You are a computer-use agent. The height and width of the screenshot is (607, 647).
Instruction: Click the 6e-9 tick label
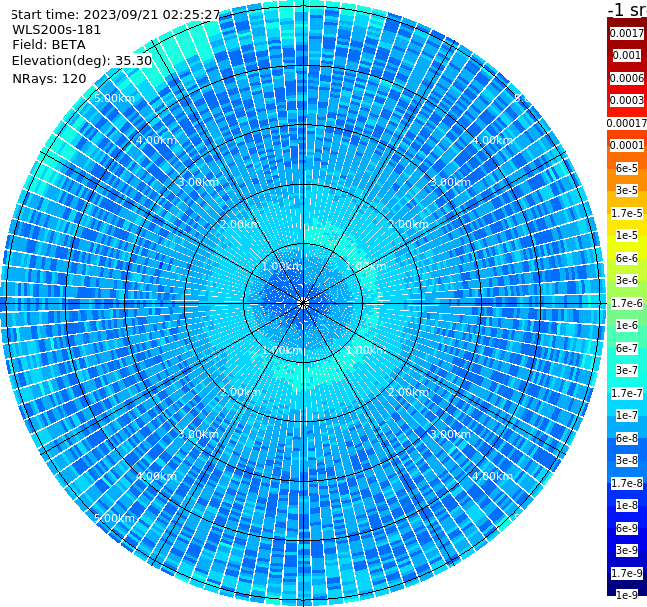click(x=627, y=528)
